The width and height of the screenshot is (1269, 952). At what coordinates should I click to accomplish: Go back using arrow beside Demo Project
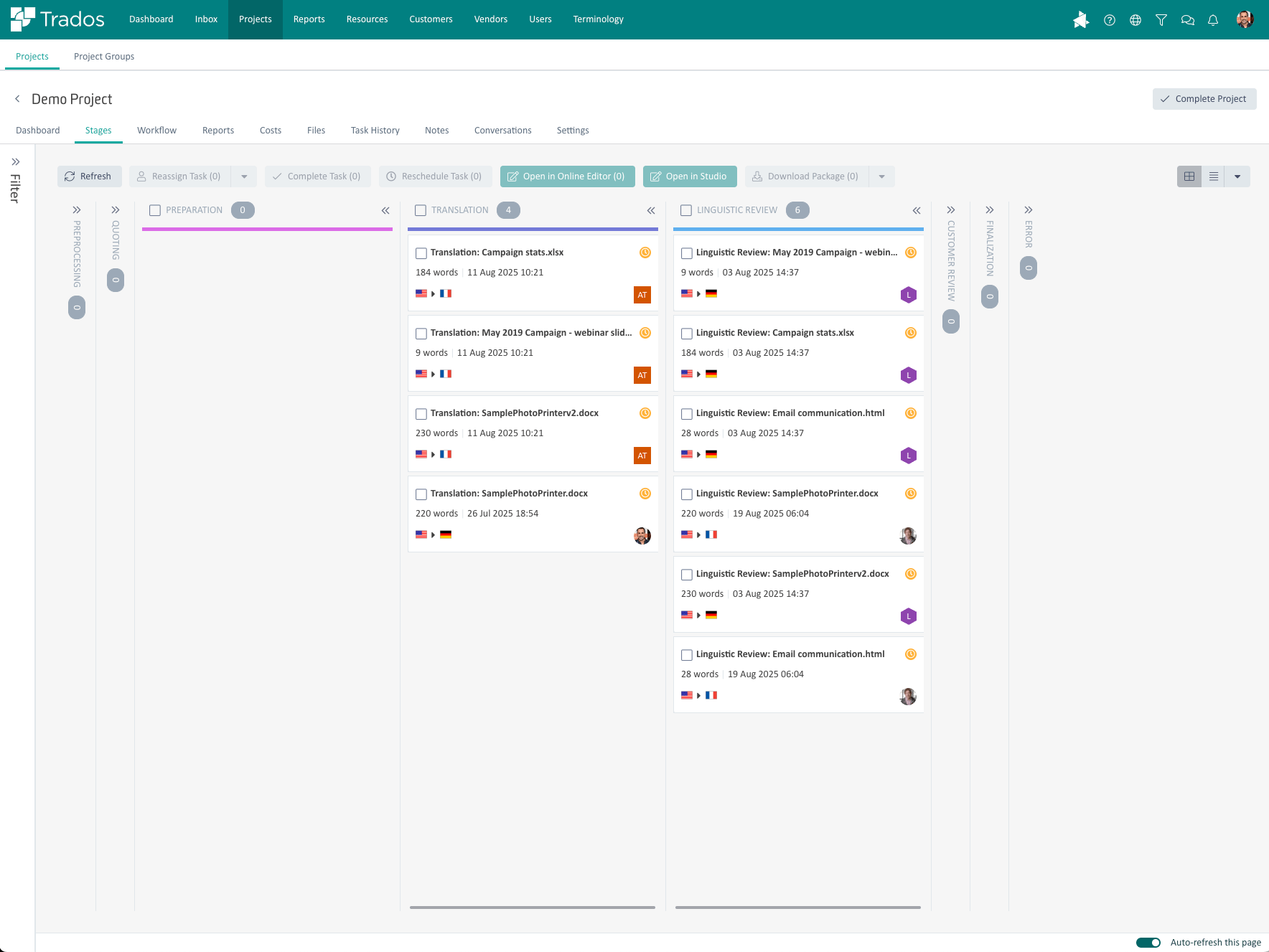point(17,99)
